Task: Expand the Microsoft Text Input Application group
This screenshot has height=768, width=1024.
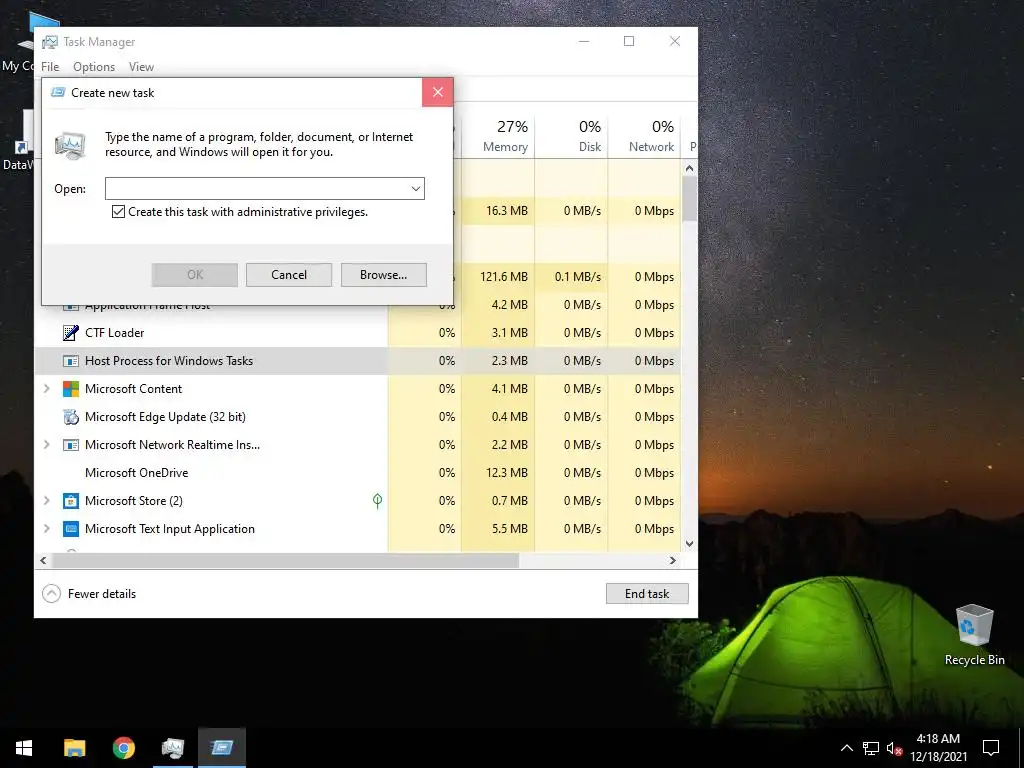Action: [x=46, y=529]
